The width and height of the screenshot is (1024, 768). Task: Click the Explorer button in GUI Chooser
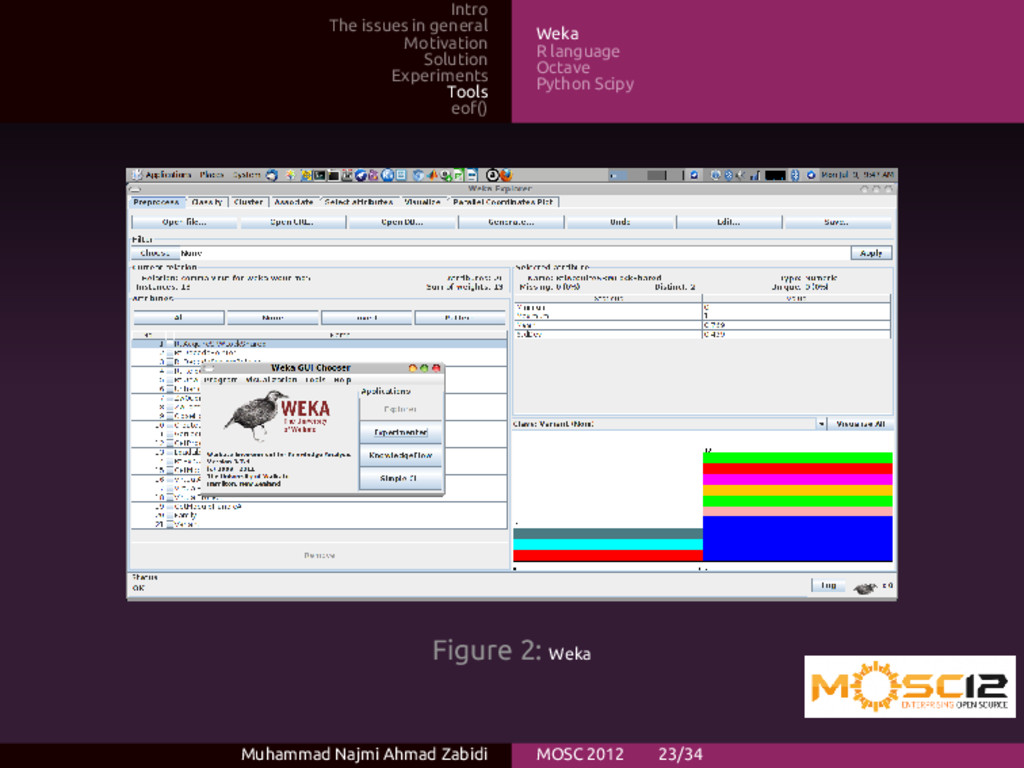pyautogui.click(x=400, y=409)
